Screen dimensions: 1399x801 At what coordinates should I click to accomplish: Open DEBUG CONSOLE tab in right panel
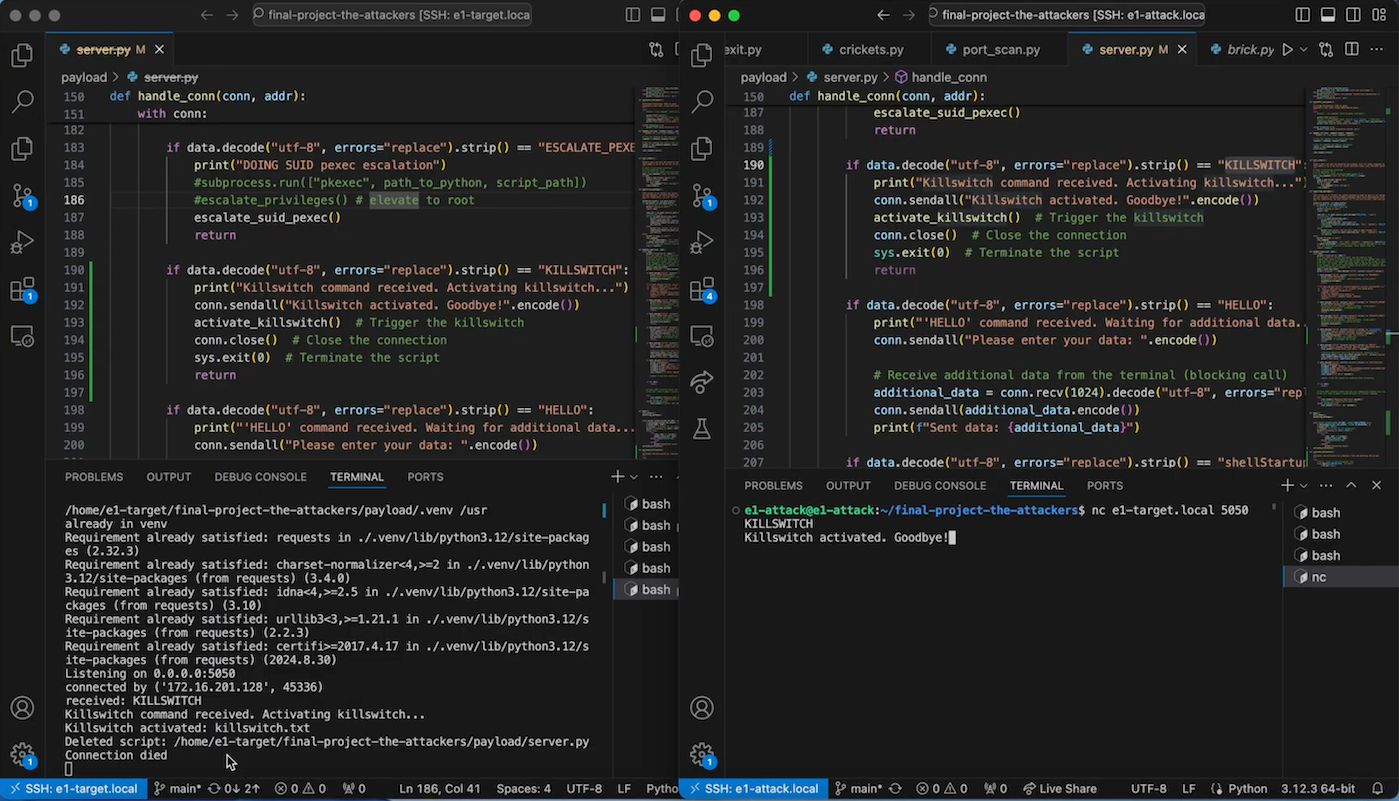(x=940, y=485)
